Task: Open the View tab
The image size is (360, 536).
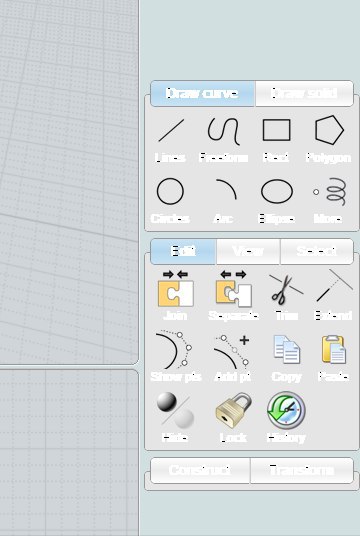Action: tap(248, 252)
